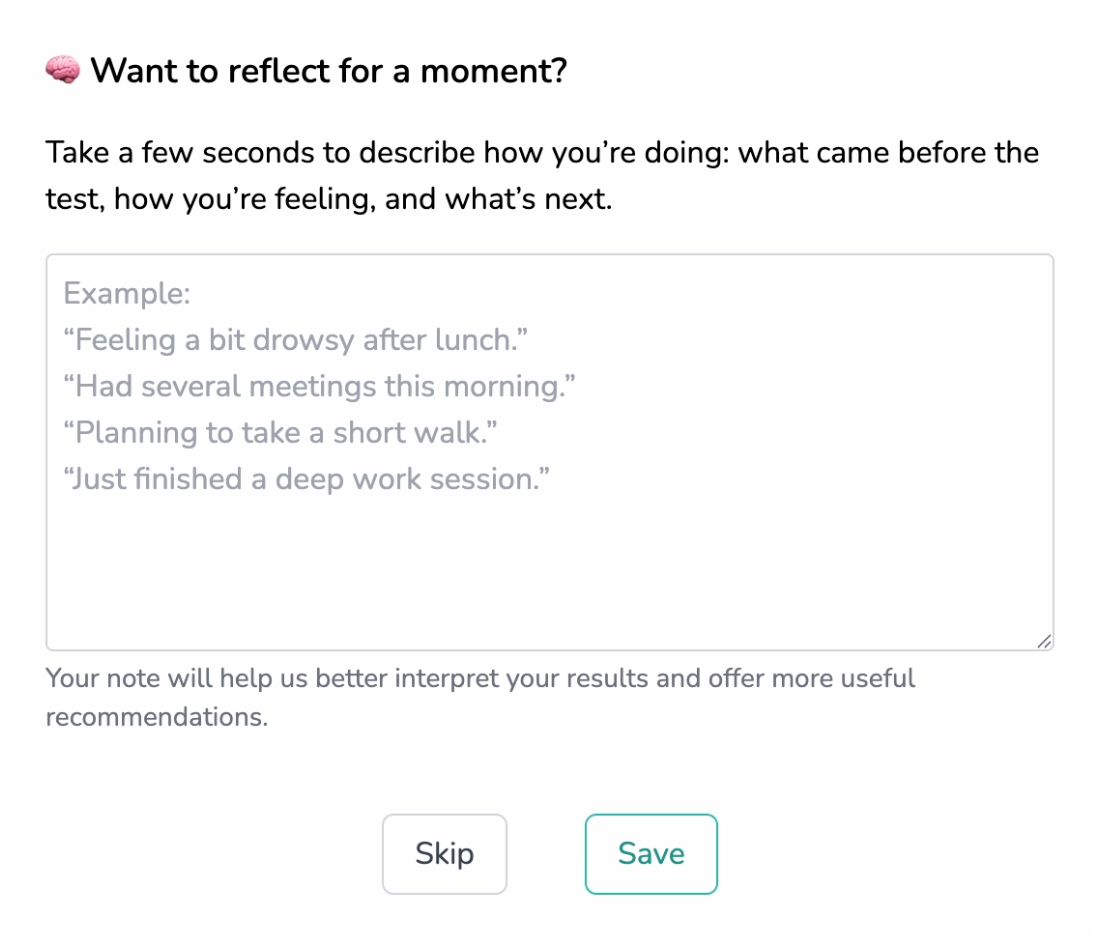Click placeholder "Had several meetings this morning."
The height and width of the screenshot is (940, 1100).
pos(320,386)
